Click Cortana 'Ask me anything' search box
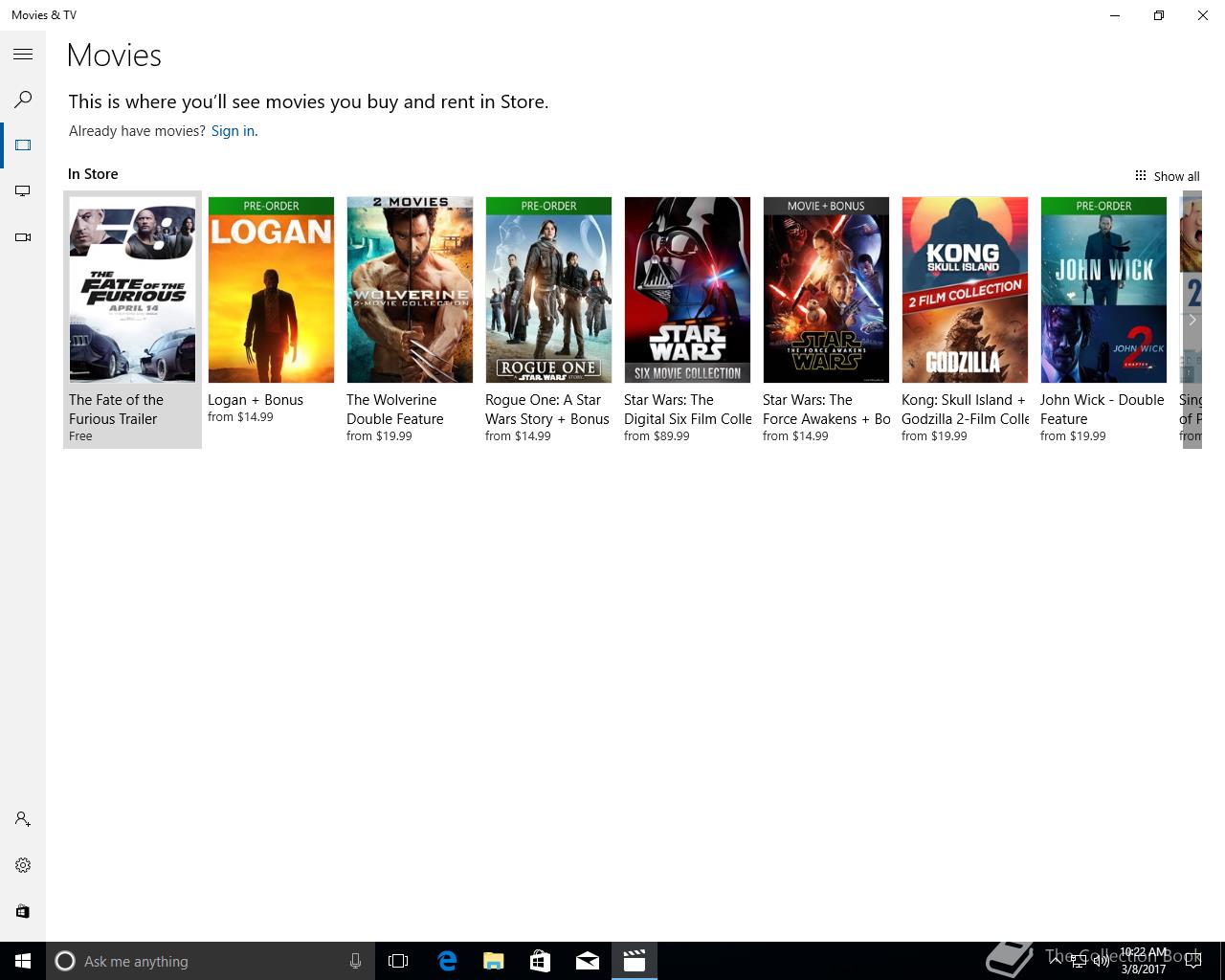This screenshot has height=980, width=1225. tap(210, 961)
